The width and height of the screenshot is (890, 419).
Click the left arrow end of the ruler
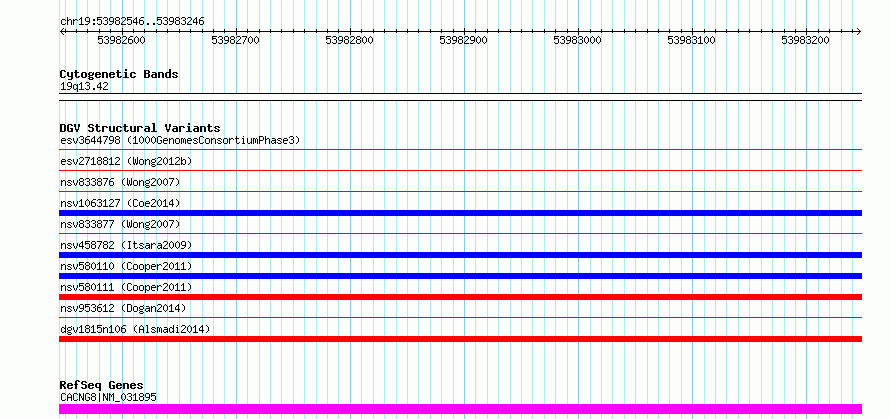tap(62, 31)
